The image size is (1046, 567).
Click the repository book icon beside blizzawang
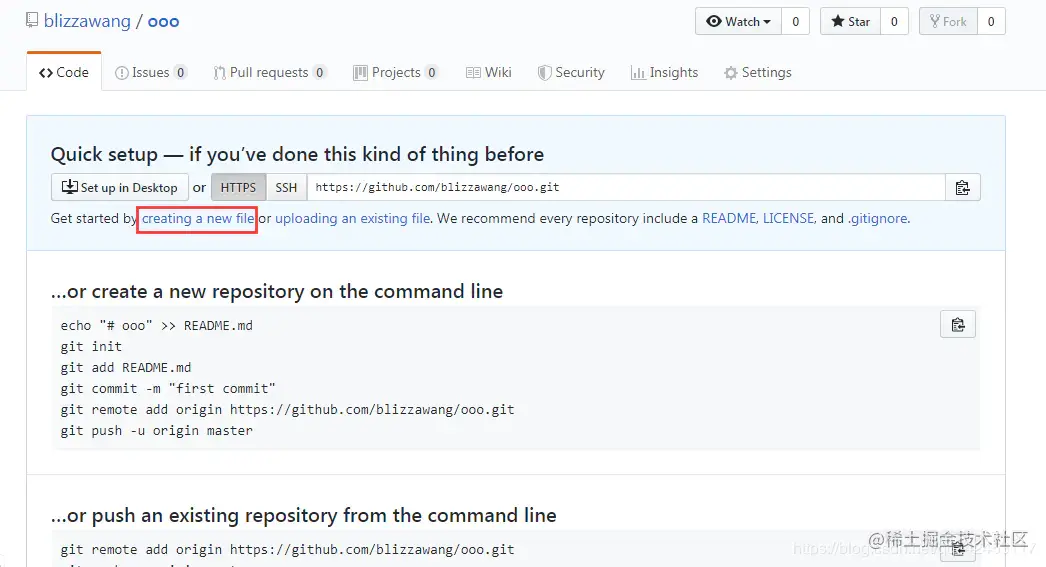[x=32, y=21]
